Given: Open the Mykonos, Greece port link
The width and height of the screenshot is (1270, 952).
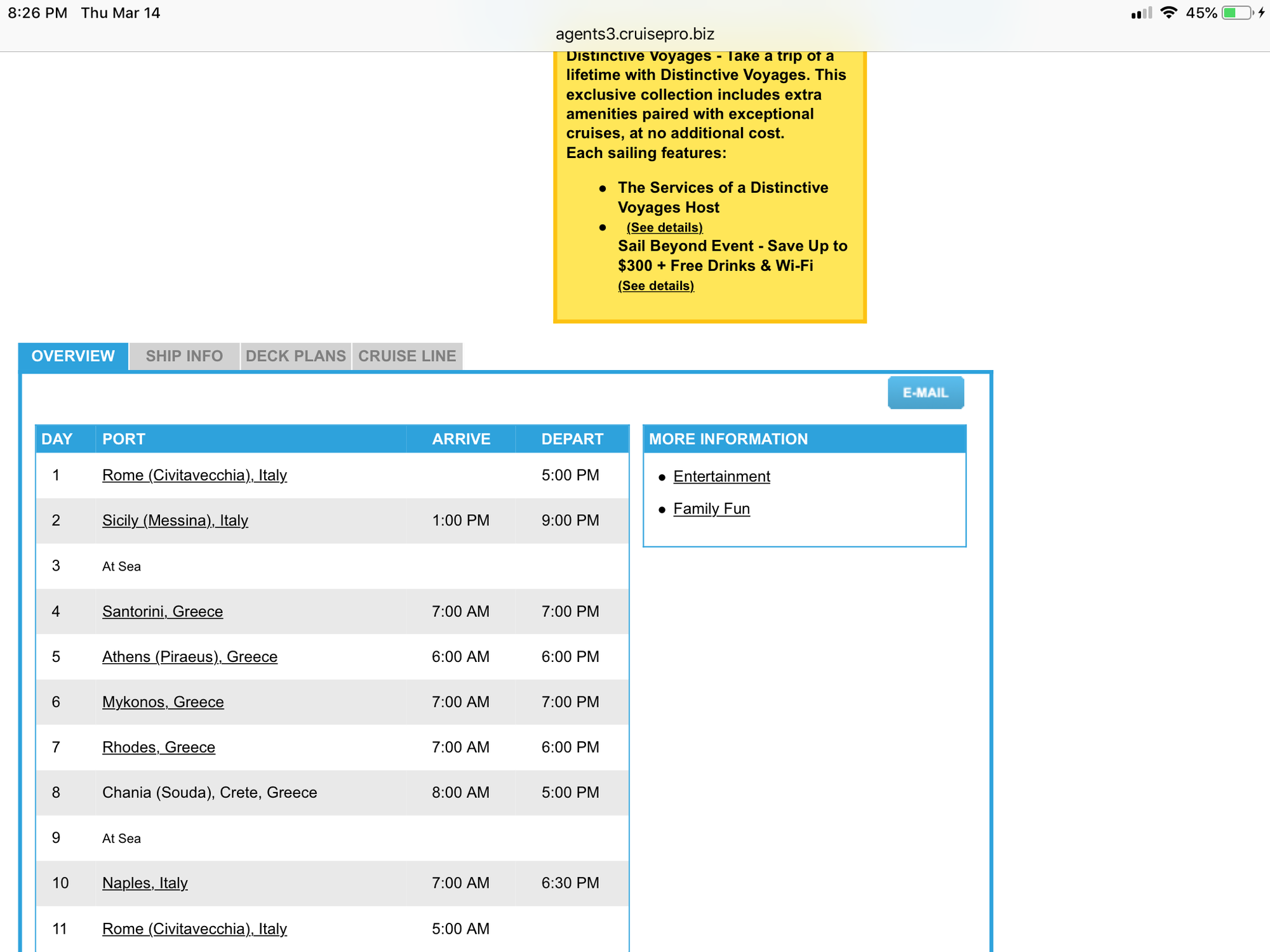Looking at the screenshot, I should [163, 702].
